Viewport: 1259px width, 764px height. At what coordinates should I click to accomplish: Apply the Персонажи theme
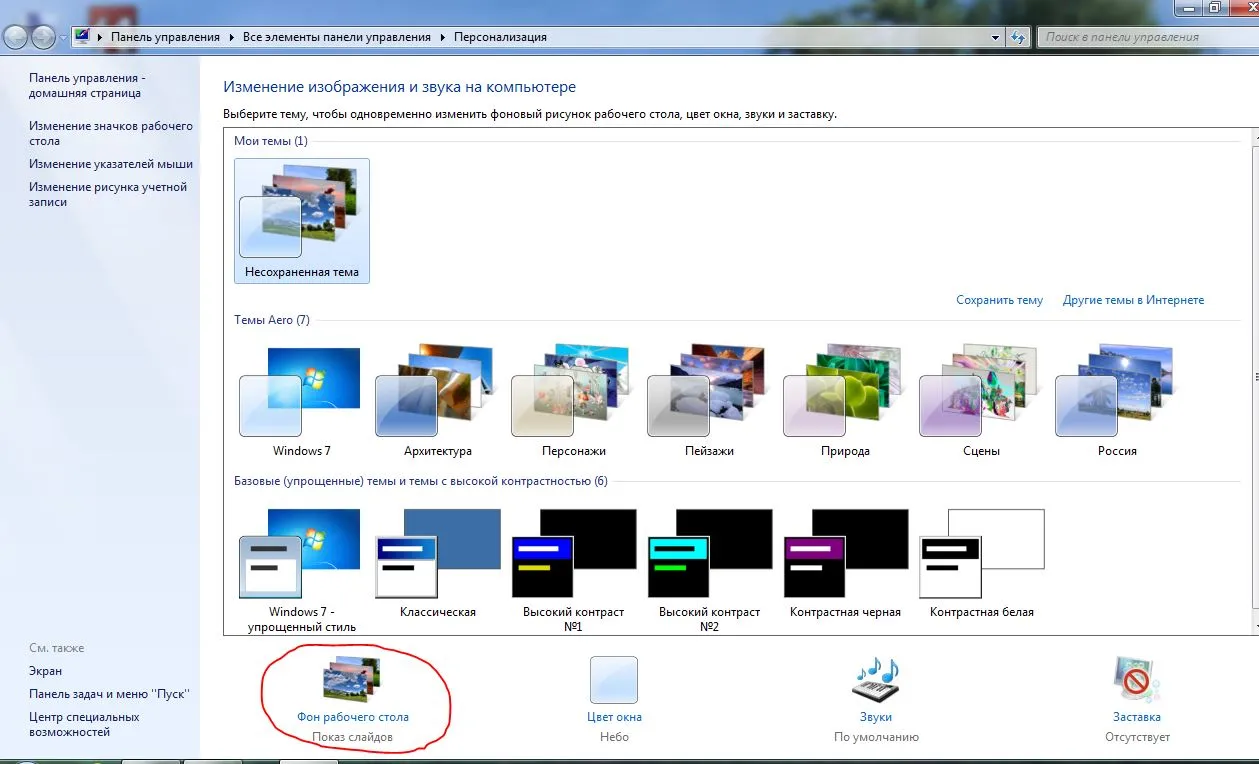point(573,401)
